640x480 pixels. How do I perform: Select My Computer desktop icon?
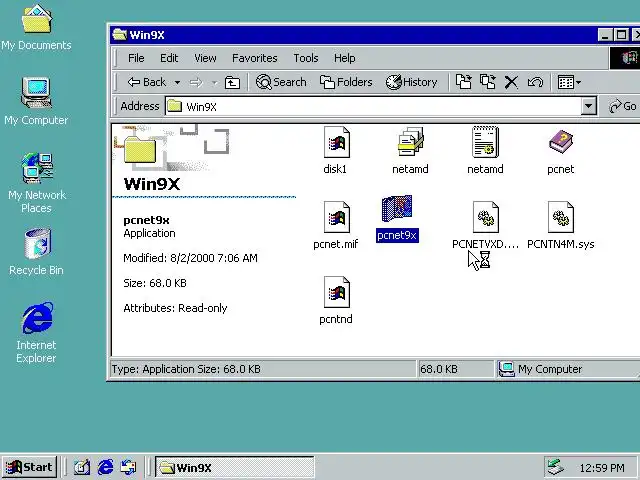click(x=36, y=102)
